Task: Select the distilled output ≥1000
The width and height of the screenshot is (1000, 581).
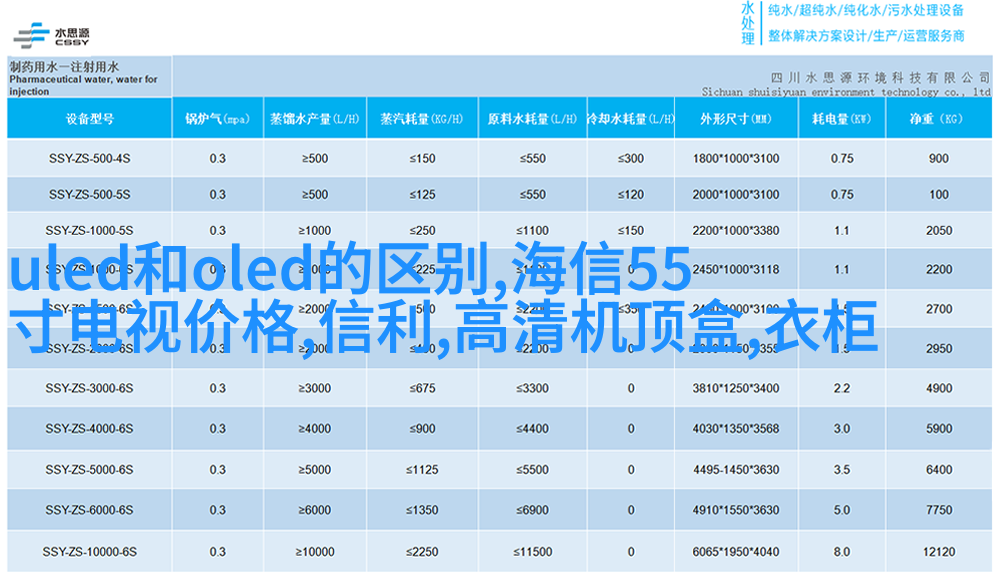Action: tap(314, 230)
